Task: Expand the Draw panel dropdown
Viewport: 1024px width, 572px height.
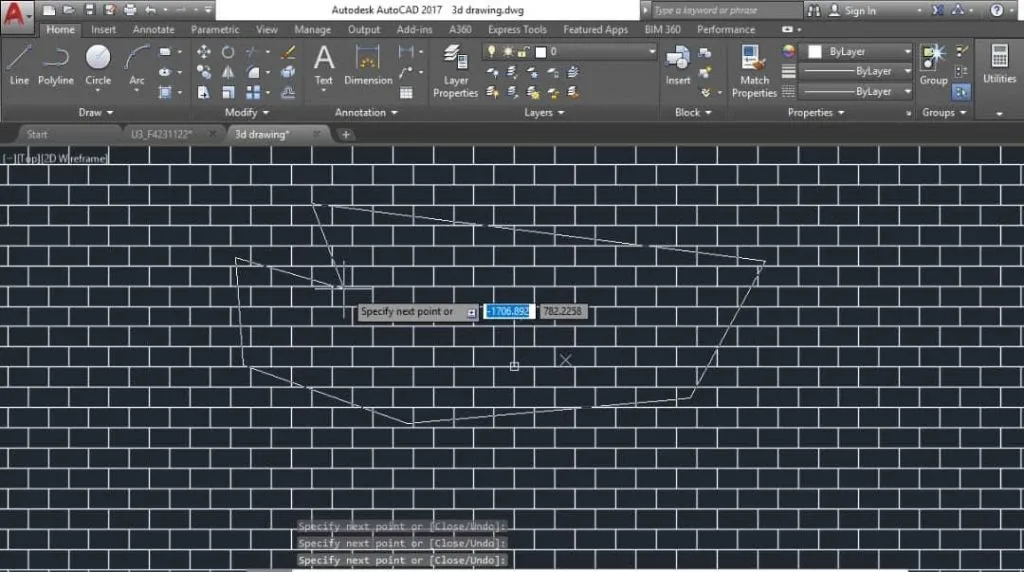Action: click(95, 112)
